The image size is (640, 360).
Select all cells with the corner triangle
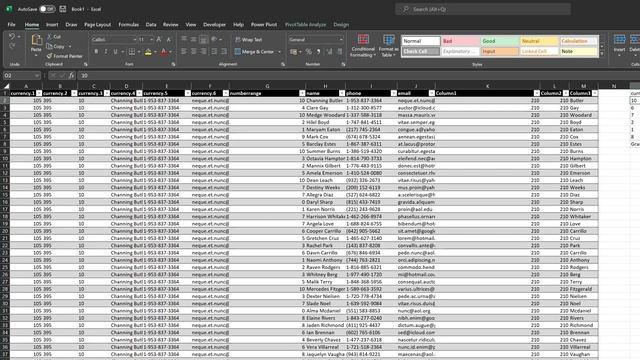click(6, 86)
